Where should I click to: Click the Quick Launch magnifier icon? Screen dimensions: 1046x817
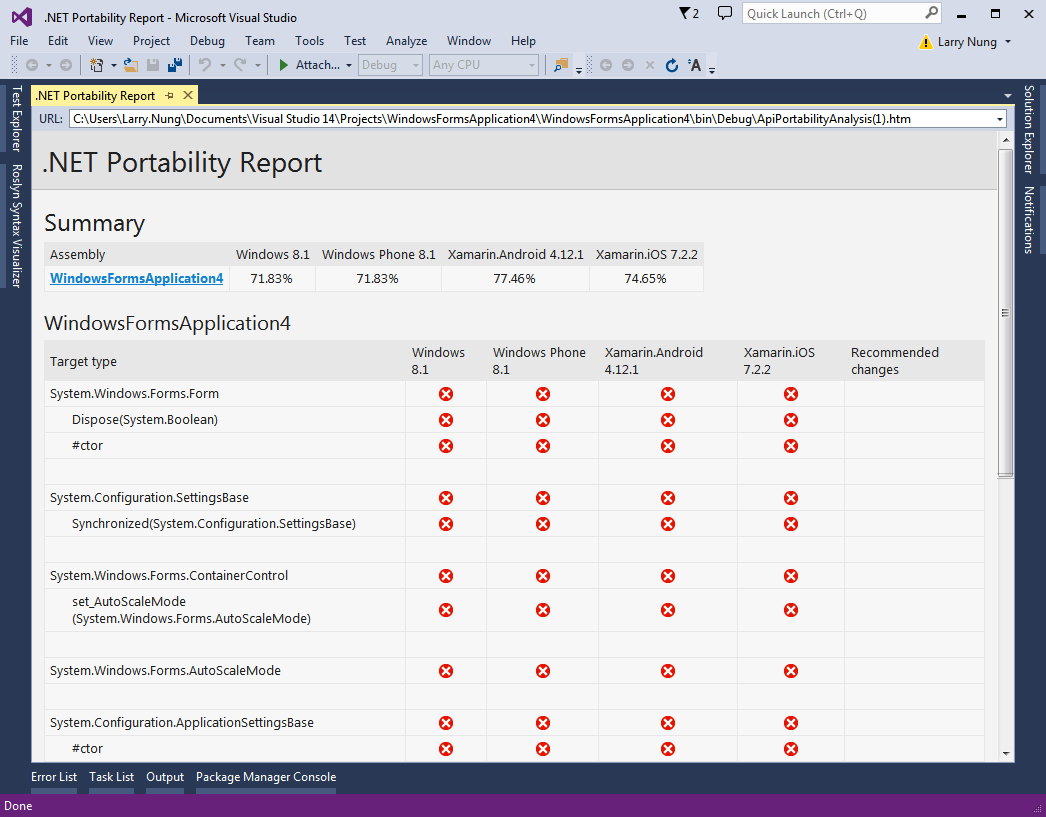931,13
